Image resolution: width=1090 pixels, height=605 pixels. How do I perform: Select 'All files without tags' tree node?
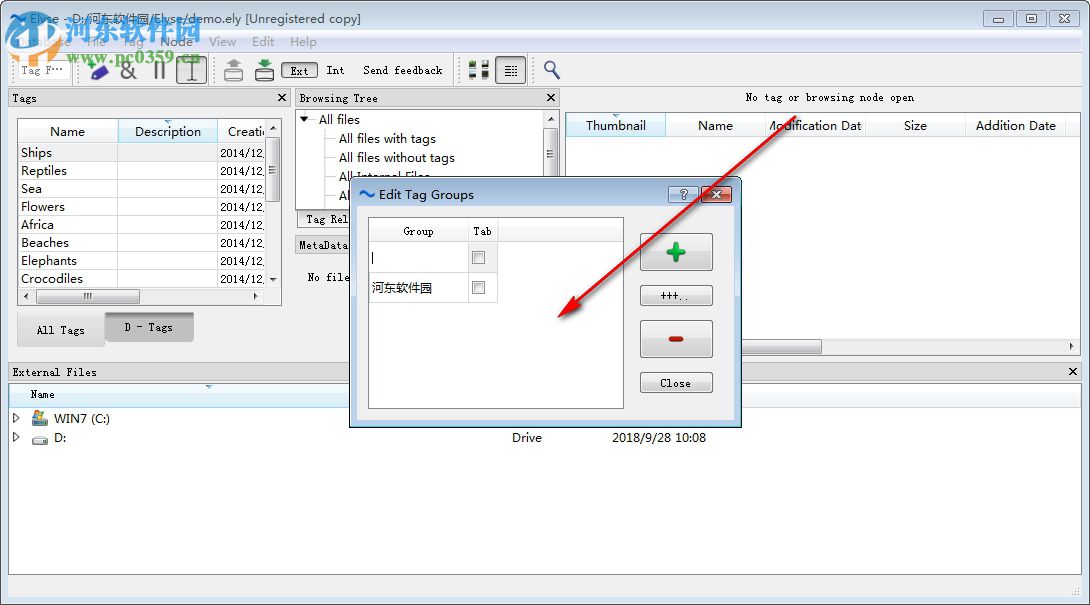pyautogui.click(x=396, y=158)
